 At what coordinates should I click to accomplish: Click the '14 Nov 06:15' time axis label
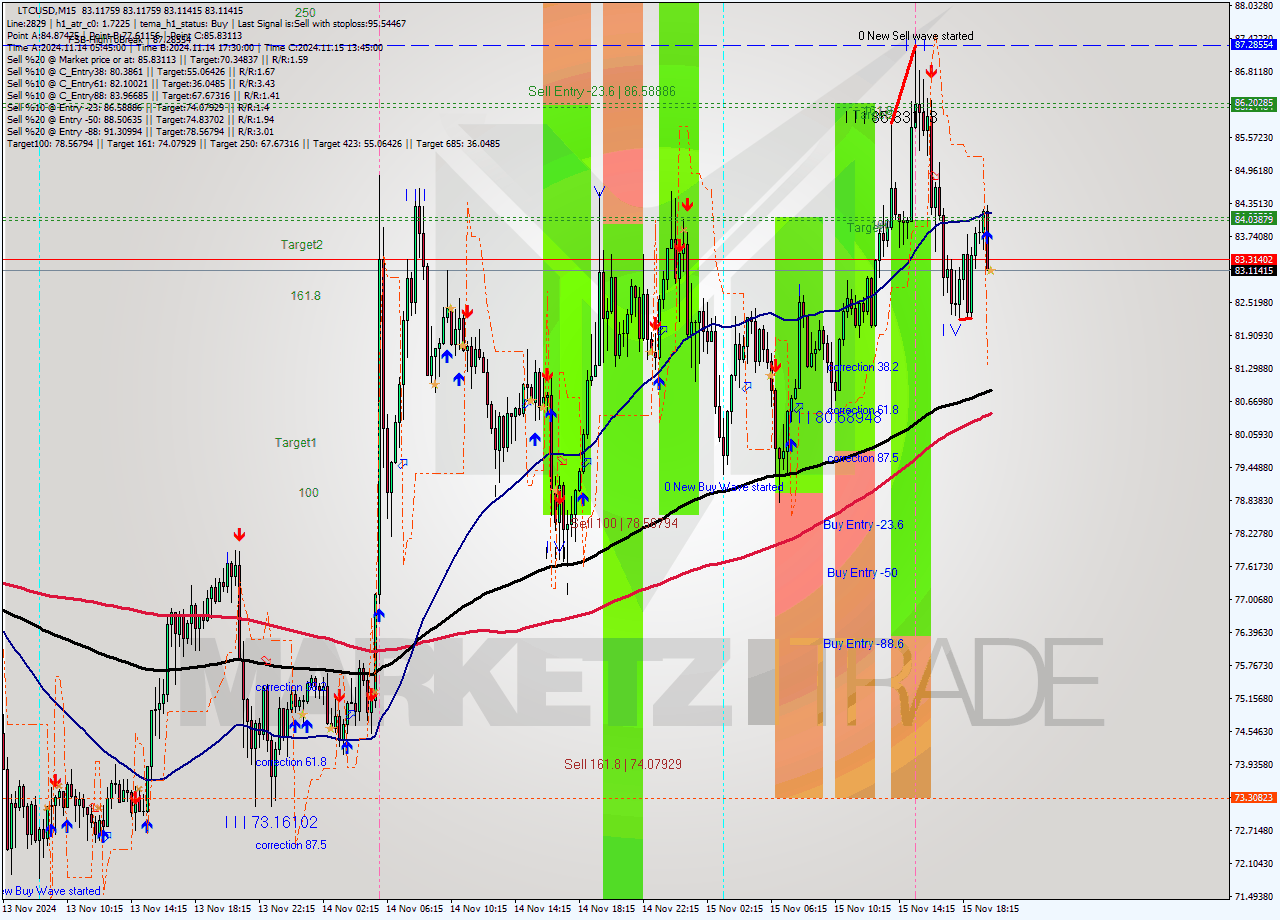[x=413, y=909]
